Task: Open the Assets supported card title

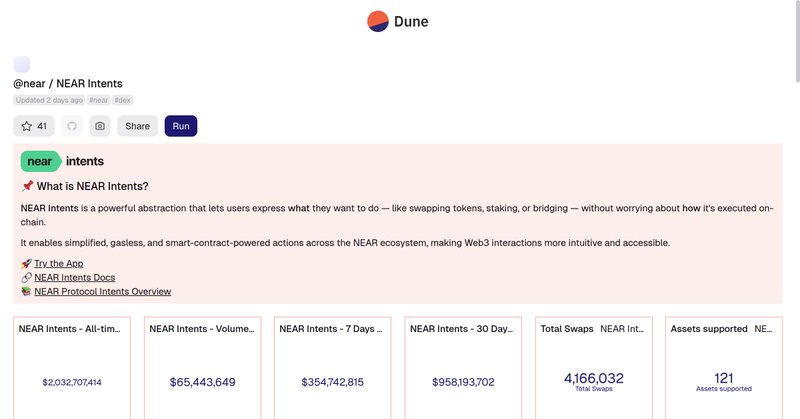Action: (709, 329)
